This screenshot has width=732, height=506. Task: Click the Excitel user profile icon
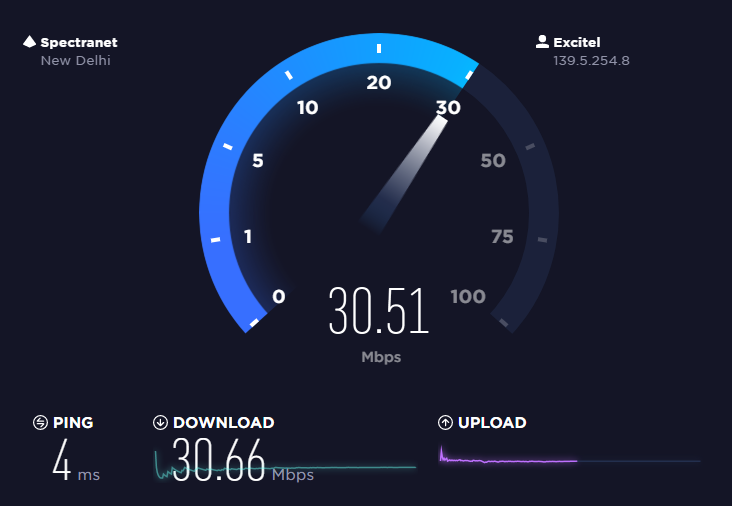542,42
